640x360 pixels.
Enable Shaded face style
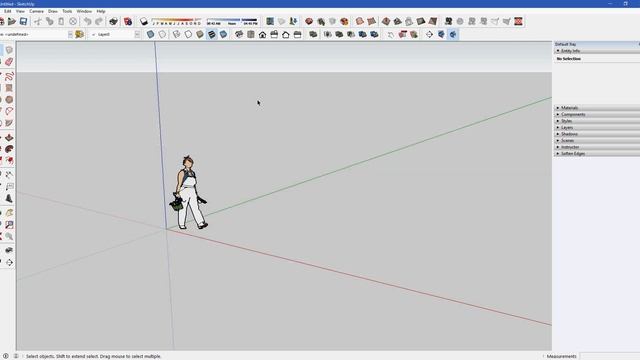point(200,35)
